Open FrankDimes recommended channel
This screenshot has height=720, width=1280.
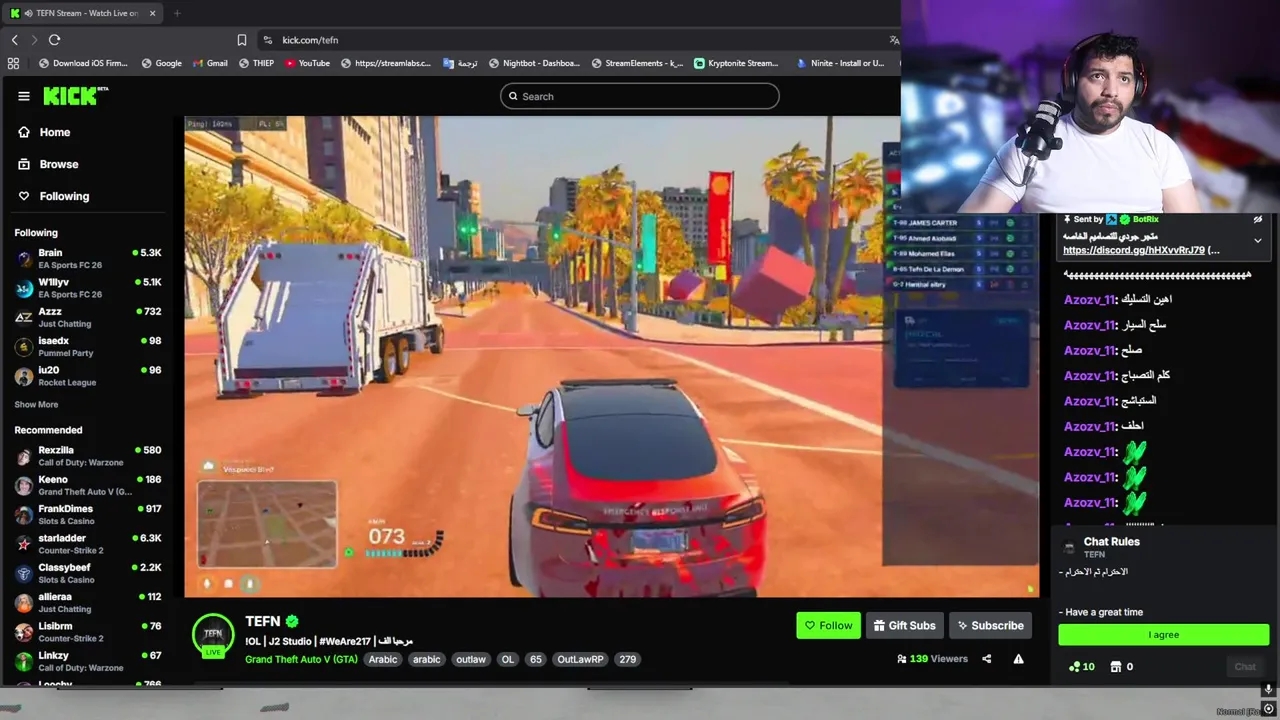87,514
